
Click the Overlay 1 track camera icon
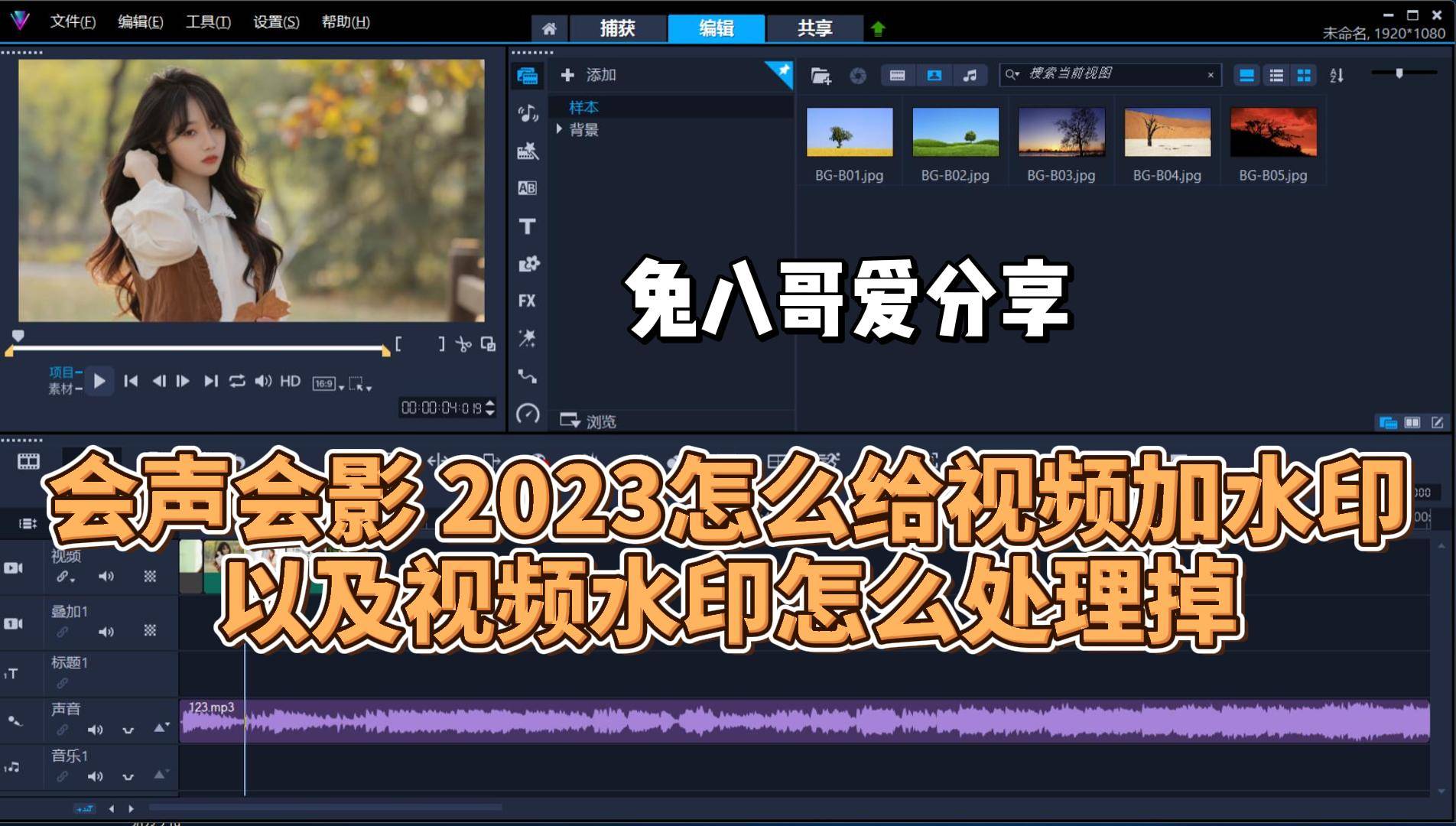click(14, 623)
